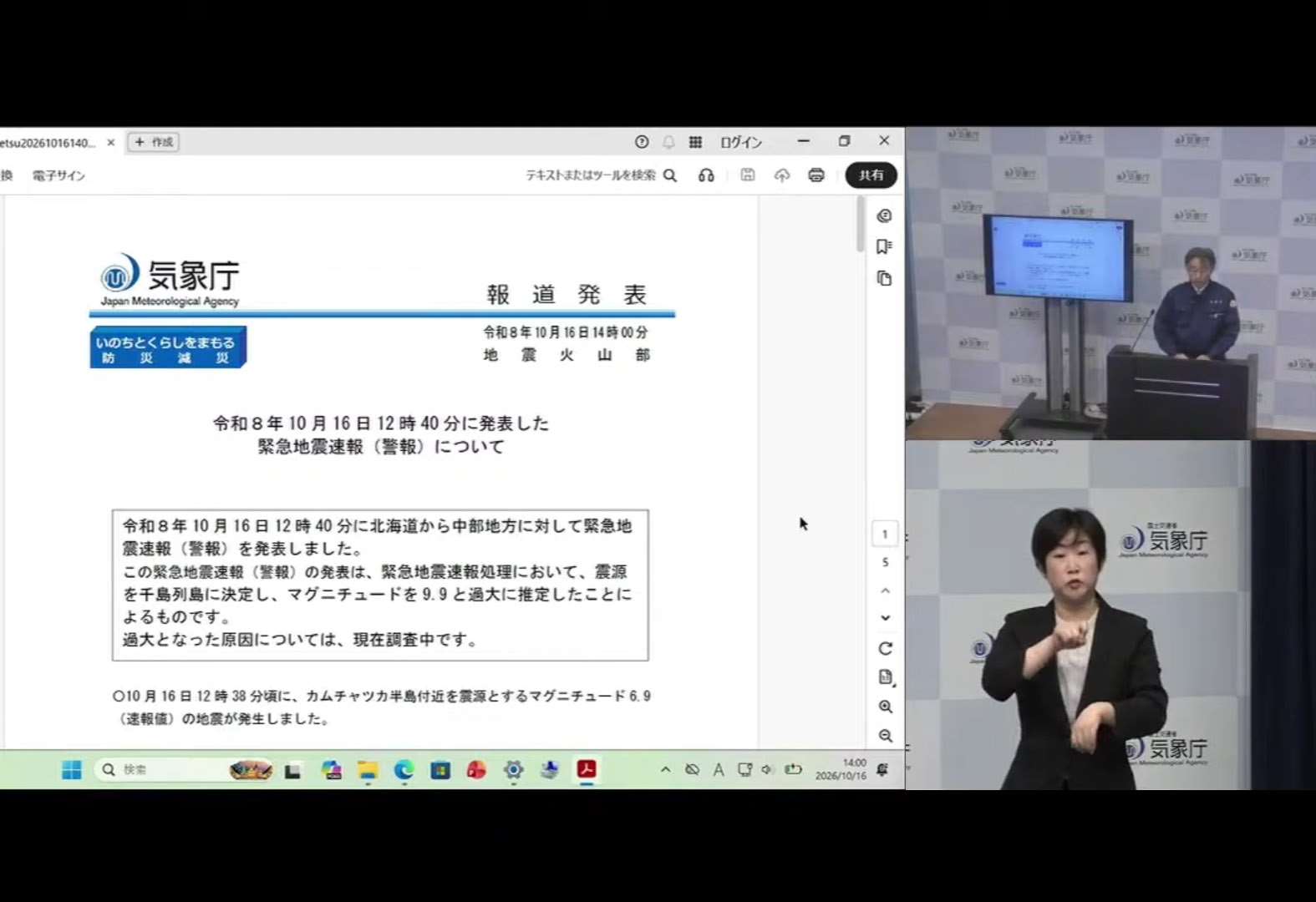Image resolution: width=1316 pixels, height=902 pixels.
Task: Open the Settings gear on the taskbar
Action: [513, 770]
